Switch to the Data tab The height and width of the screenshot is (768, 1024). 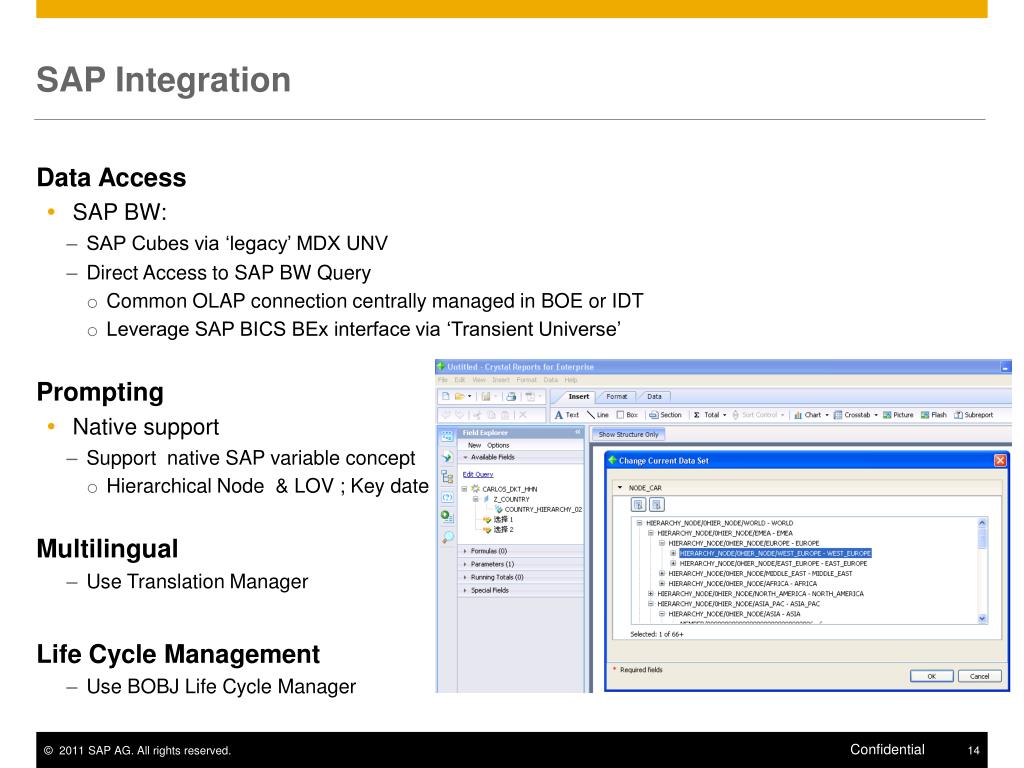click(654, 396)
